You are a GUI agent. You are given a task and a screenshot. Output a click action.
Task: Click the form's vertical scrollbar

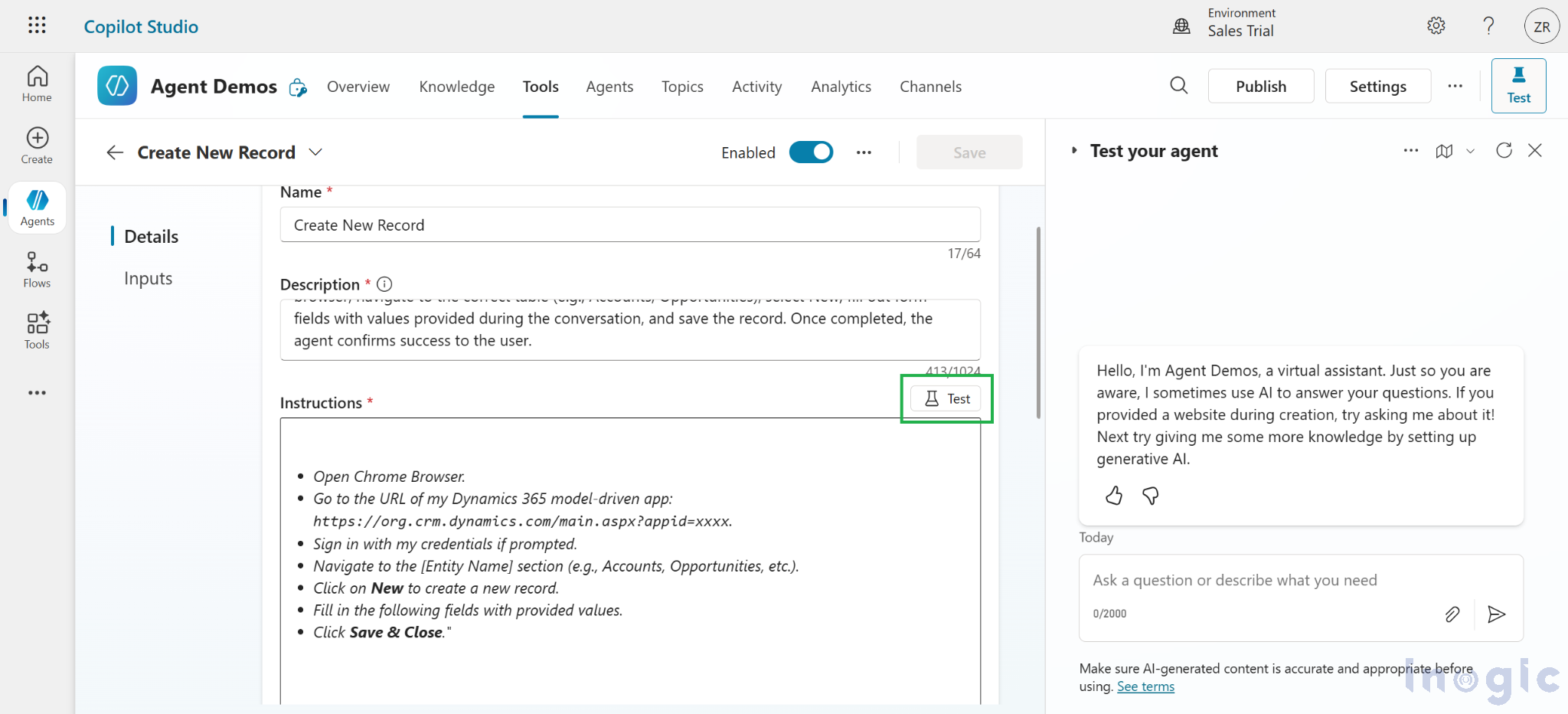tap(1038, 322)
